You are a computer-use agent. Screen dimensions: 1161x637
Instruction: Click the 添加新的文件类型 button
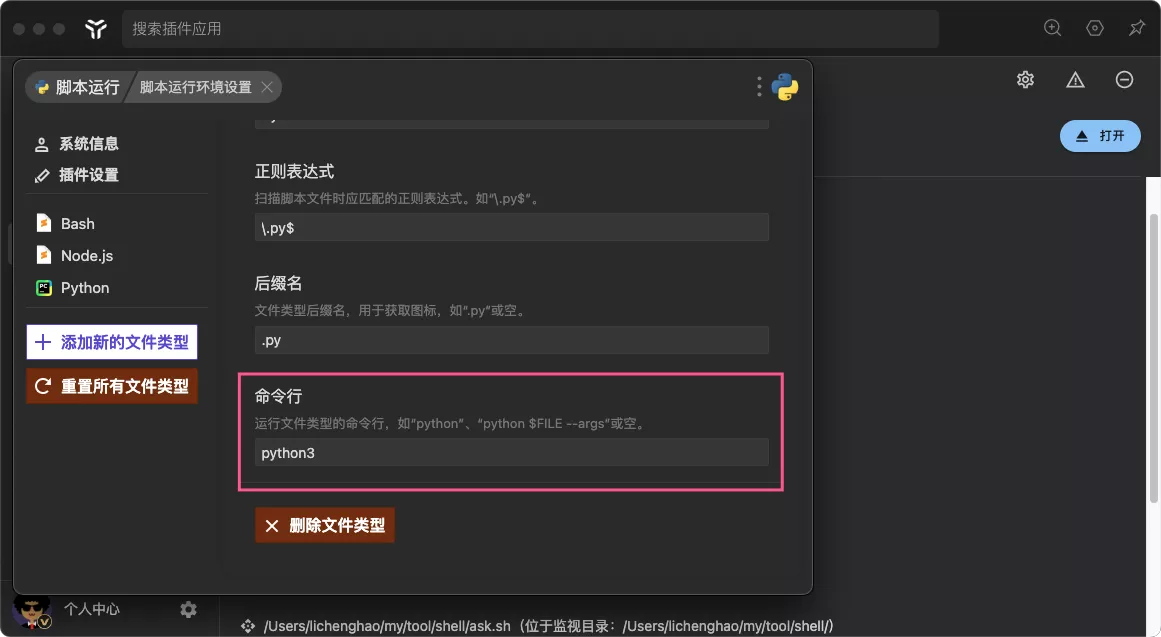[112, 342]
